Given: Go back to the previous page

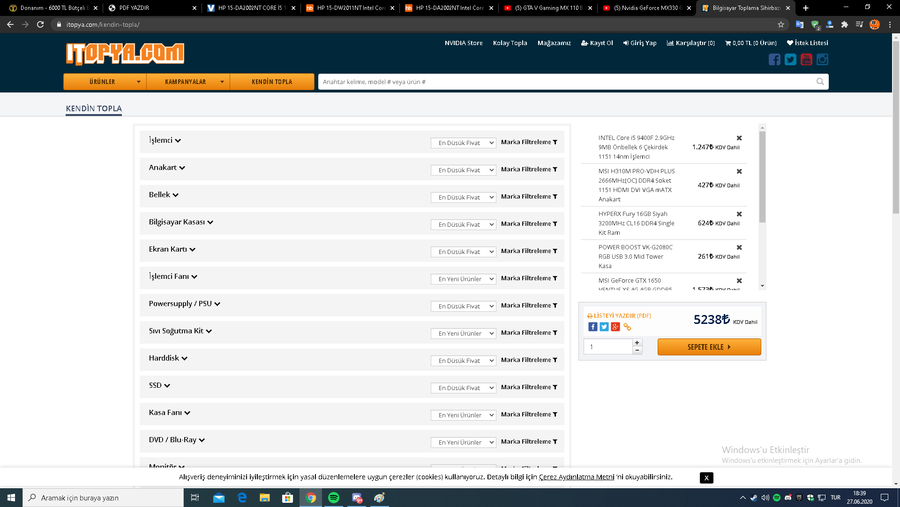Looking at the screenshot, I should point(10,25).
